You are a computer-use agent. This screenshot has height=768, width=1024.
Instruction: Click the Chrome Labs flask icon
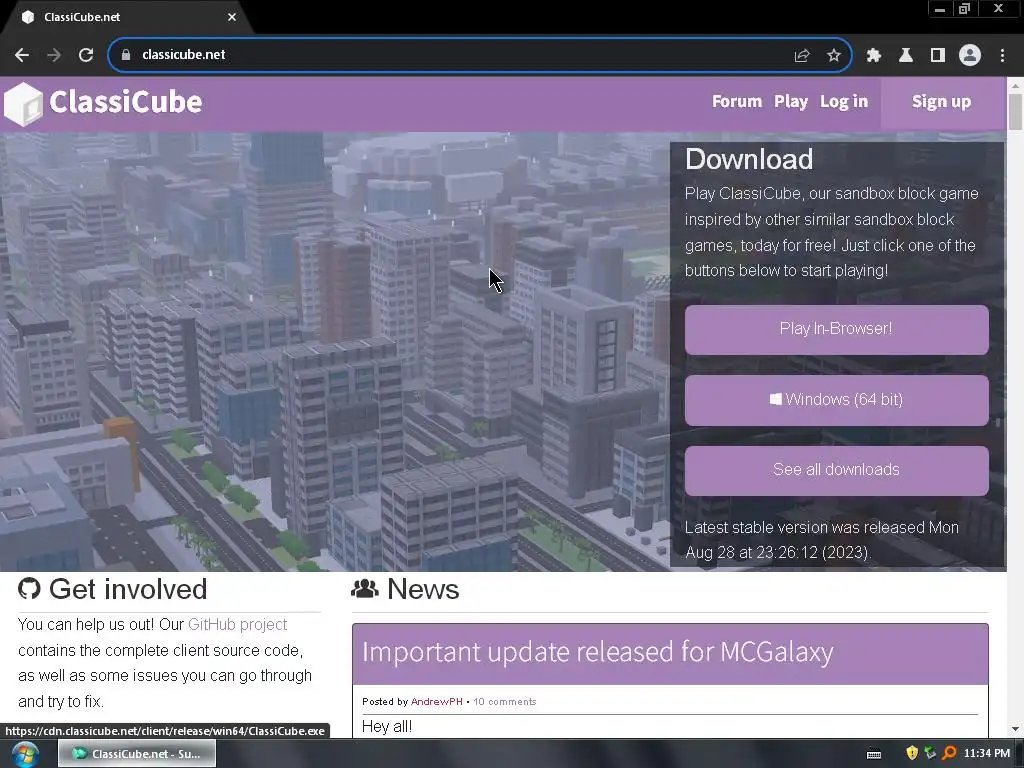click(906, 56)
